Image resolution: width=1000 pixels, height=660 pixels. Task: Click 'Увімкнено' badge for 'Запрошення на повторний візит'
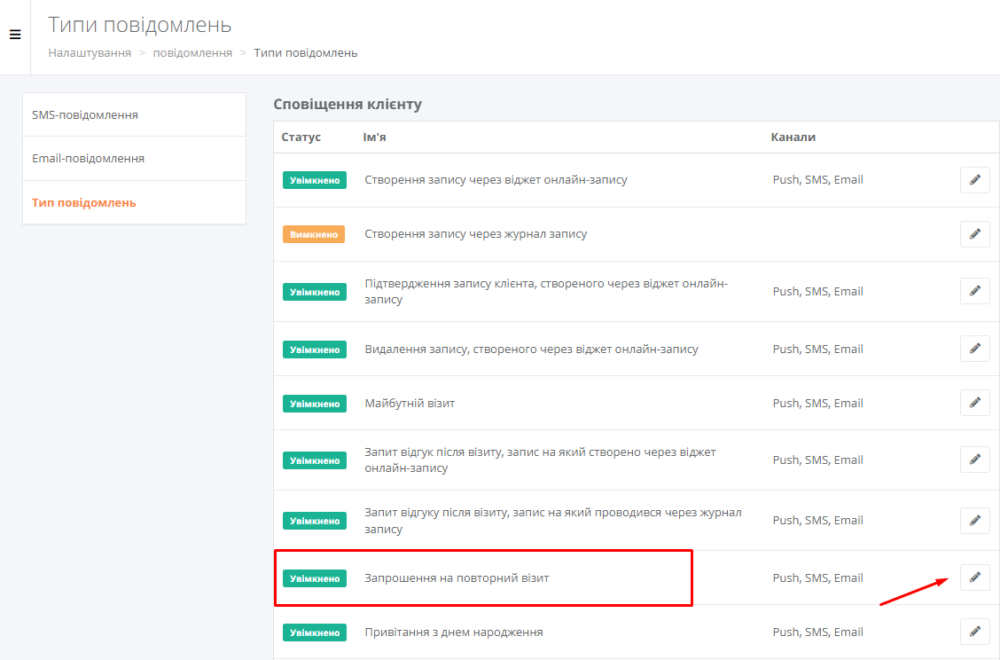314,578
